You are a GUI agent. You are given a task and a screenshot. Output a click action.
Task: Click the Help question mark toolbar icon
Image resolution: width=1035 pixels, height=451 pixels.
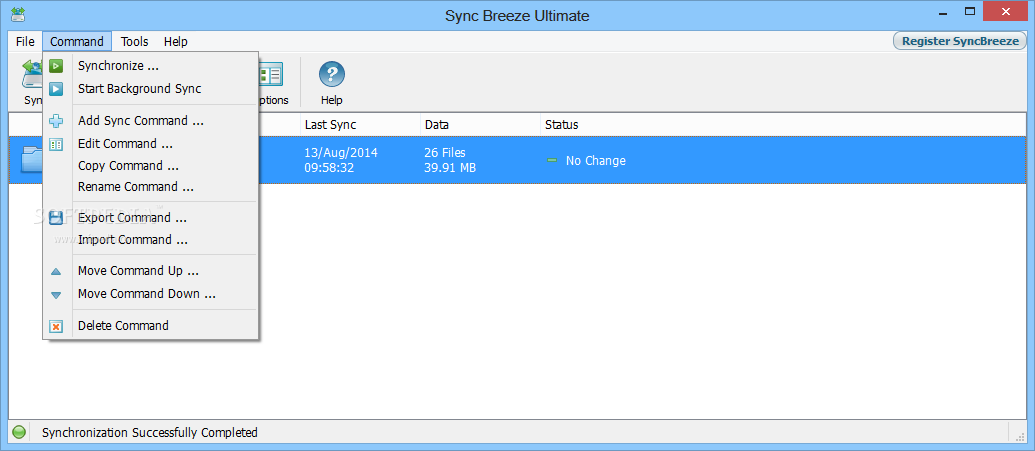[332, 74]
